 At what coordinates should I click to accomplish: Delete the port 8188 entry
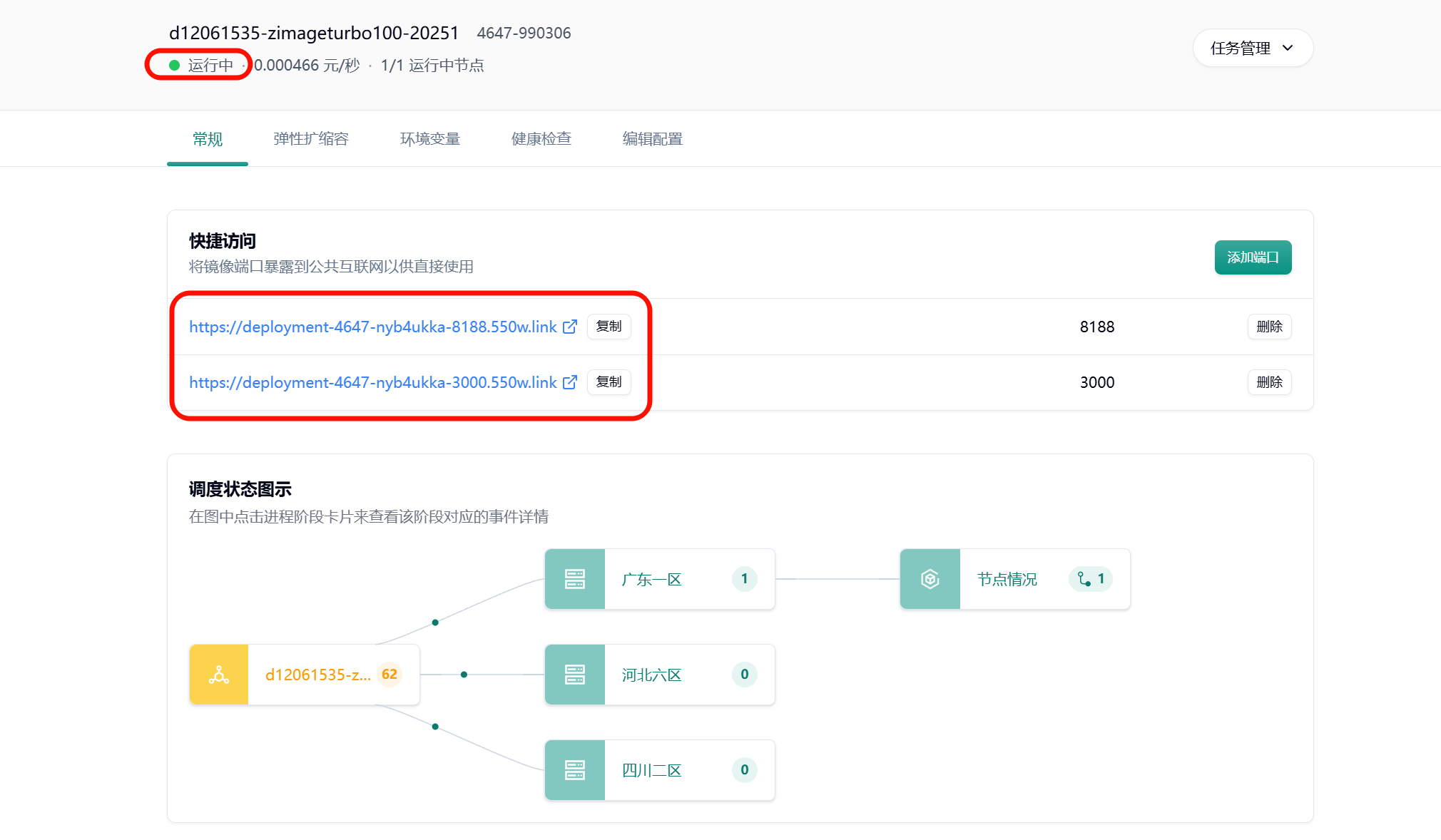coord(1269,327)
